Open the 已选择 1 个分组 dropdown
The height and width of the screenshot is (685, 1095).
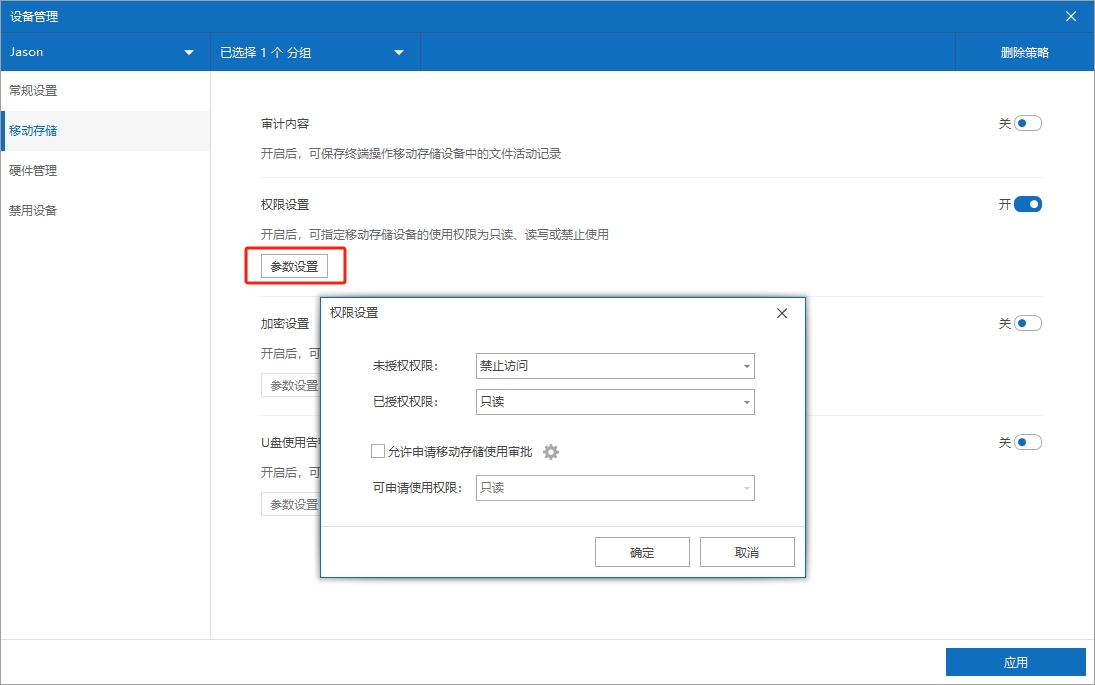pos(313,53)
